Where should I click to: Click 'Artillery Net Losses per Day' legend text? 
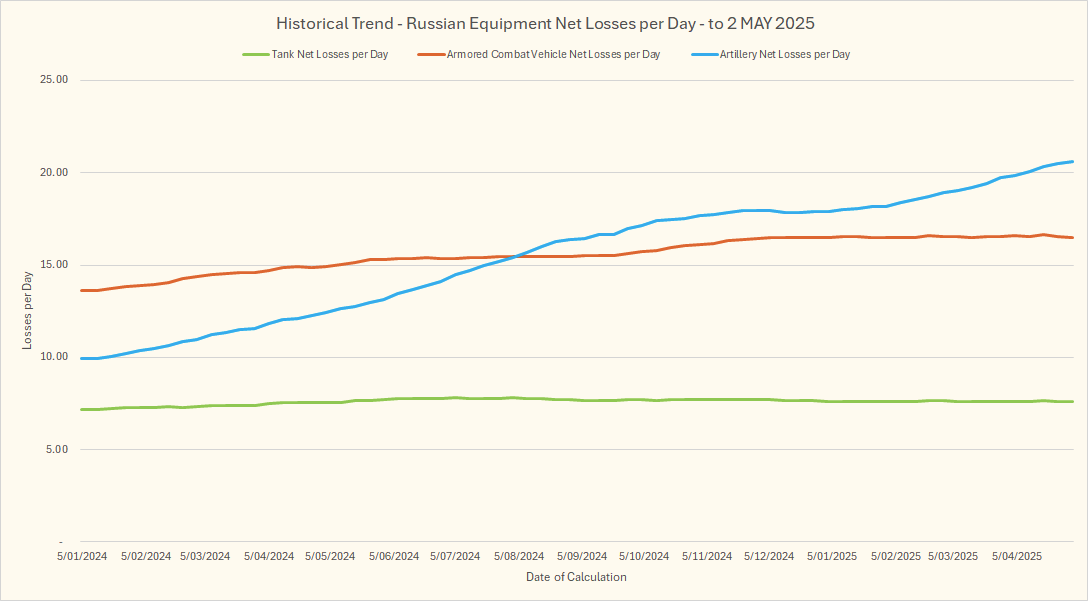coord(784,55)
